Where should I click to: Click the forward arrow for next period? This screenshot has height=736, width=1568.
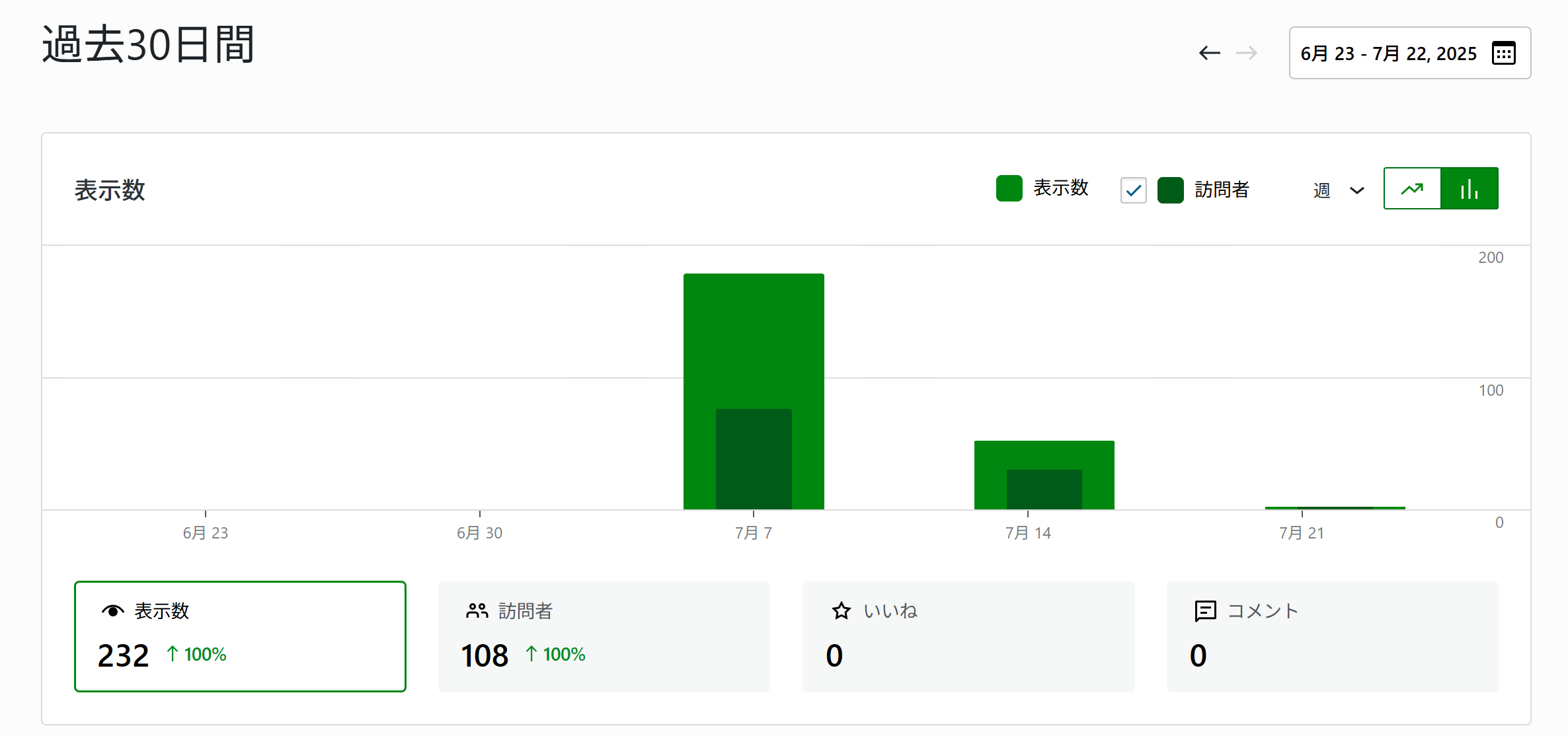point(1247,53)
